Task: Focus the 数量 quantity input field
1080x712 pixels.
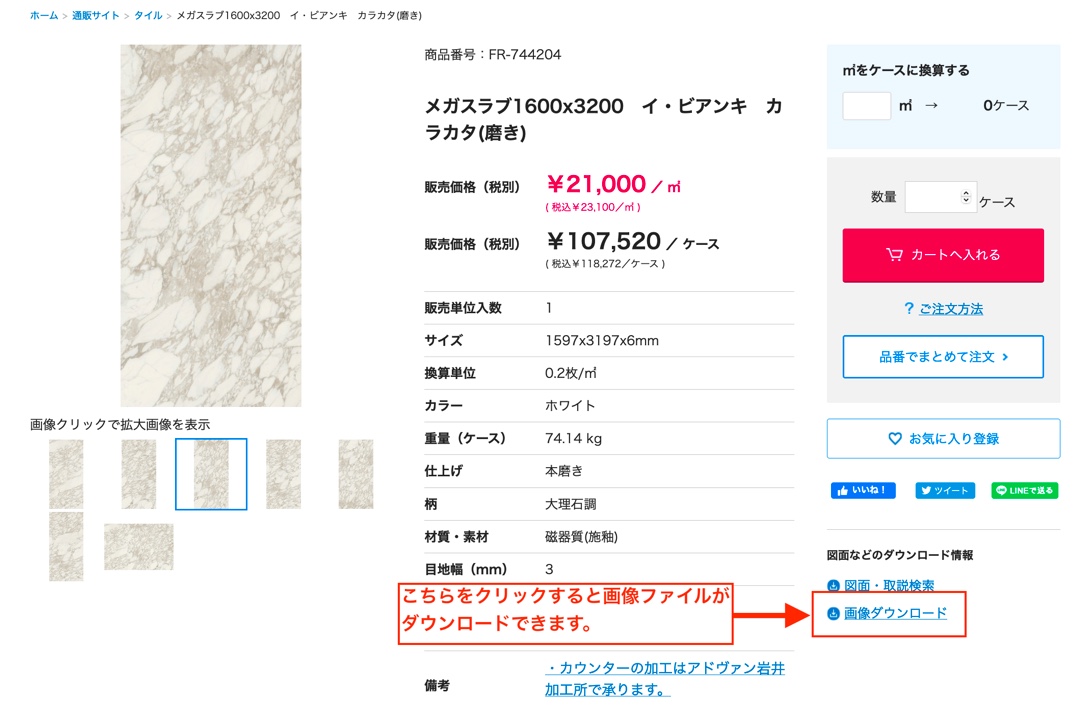Action: tap(934, 197)
